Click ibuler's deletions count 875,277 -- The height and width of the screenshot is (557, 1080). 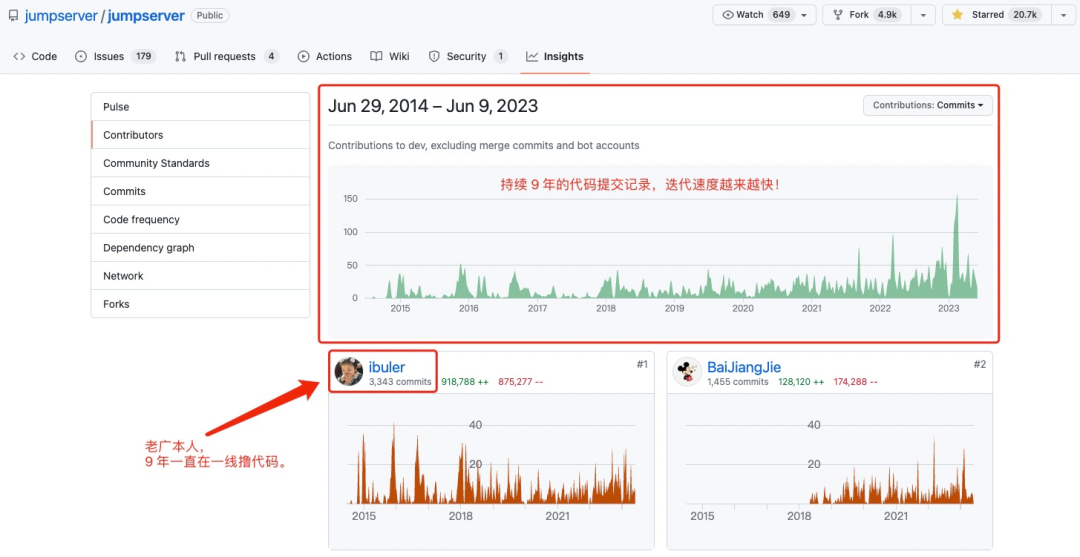tap(520, 381)
